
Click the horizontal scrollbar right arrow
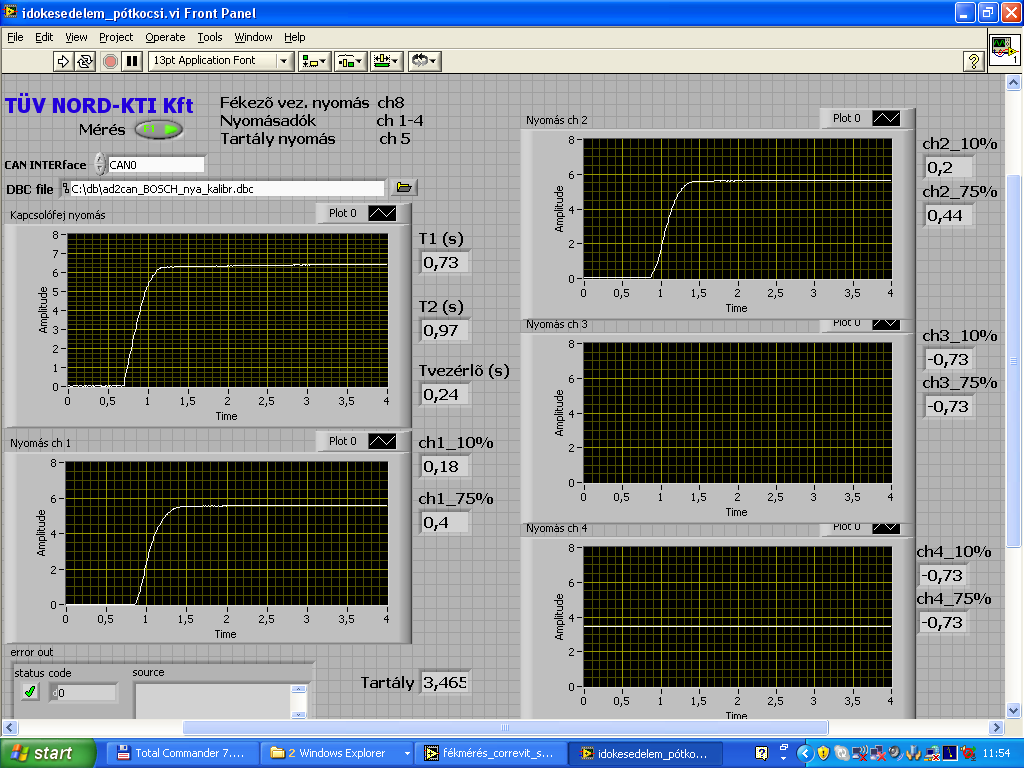point(996,727)
